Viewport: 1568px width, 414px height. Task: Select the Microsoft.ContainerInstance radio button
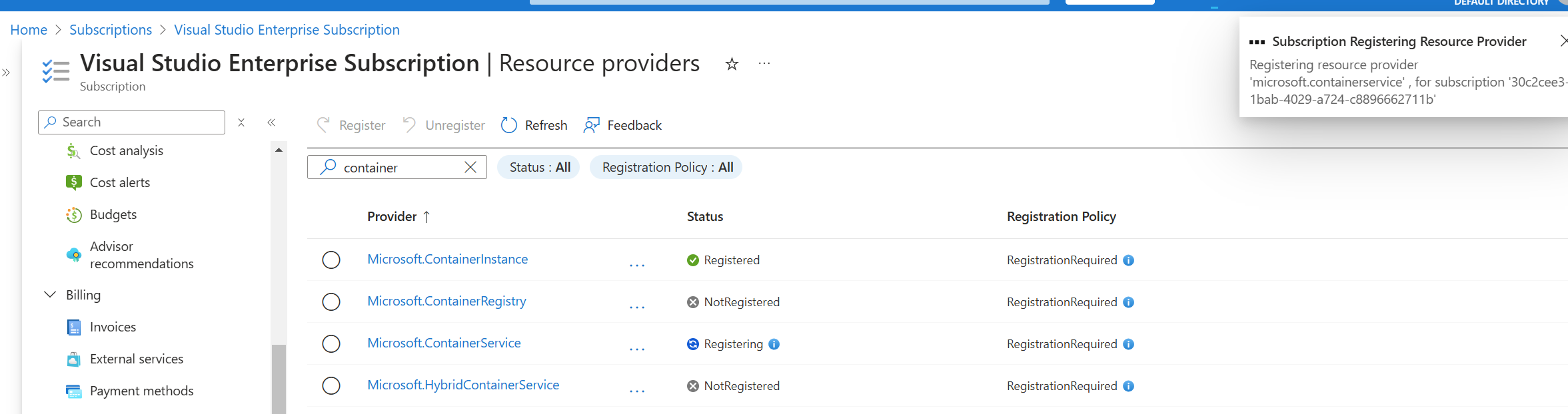coord(331,260)
